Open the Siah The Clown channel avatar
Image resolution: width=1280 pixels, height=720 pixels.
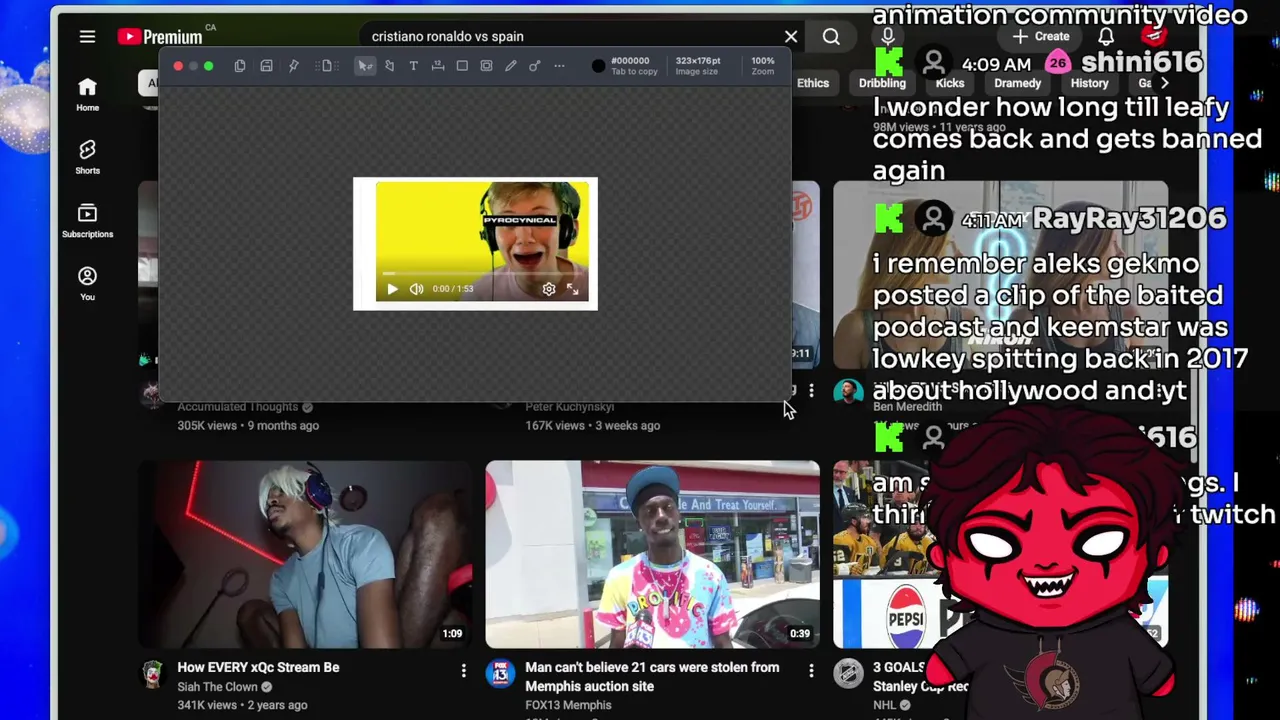click(x=152, y=673)
